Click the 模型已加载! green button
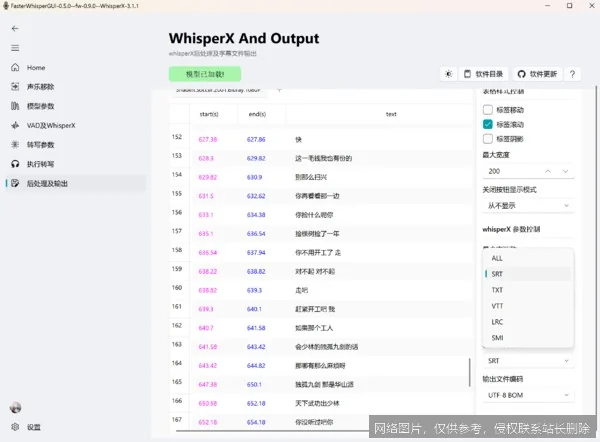 205,74
